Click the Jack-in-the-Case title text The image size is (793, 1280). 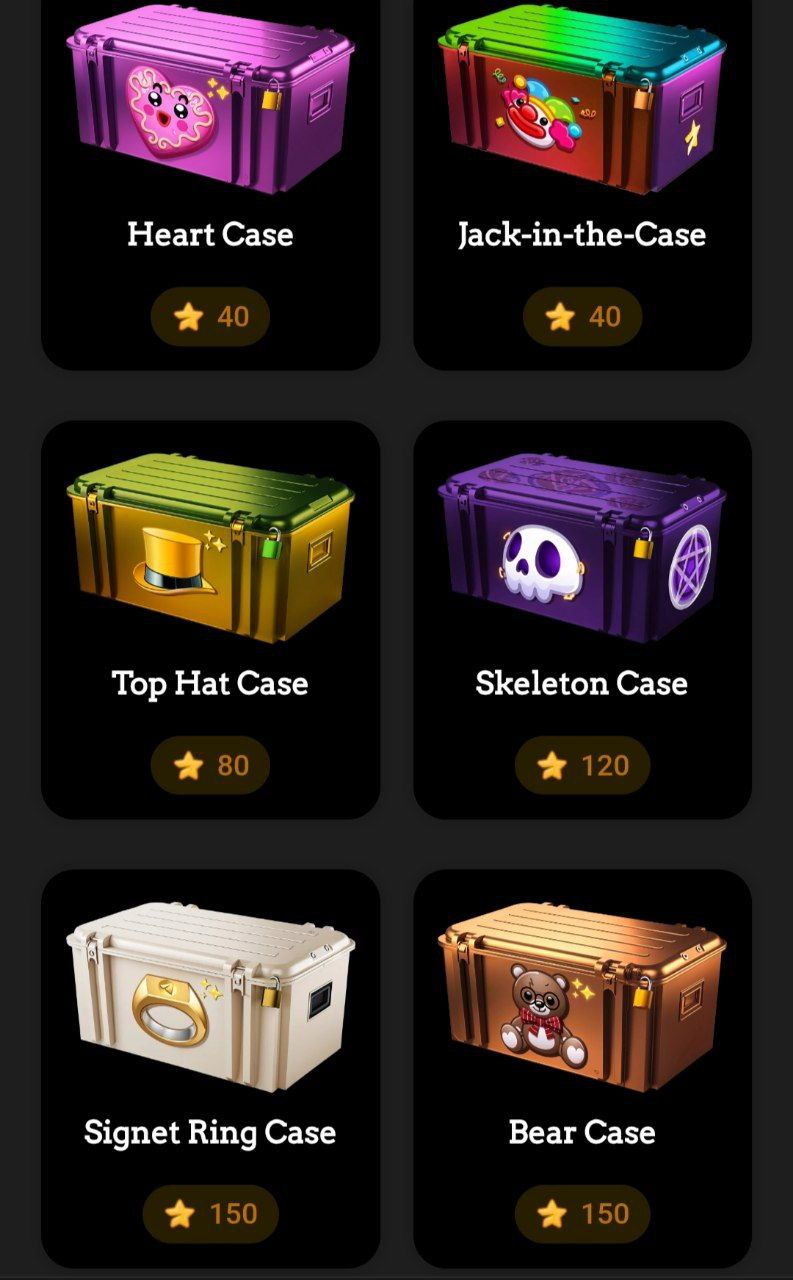tap(582, 235)
